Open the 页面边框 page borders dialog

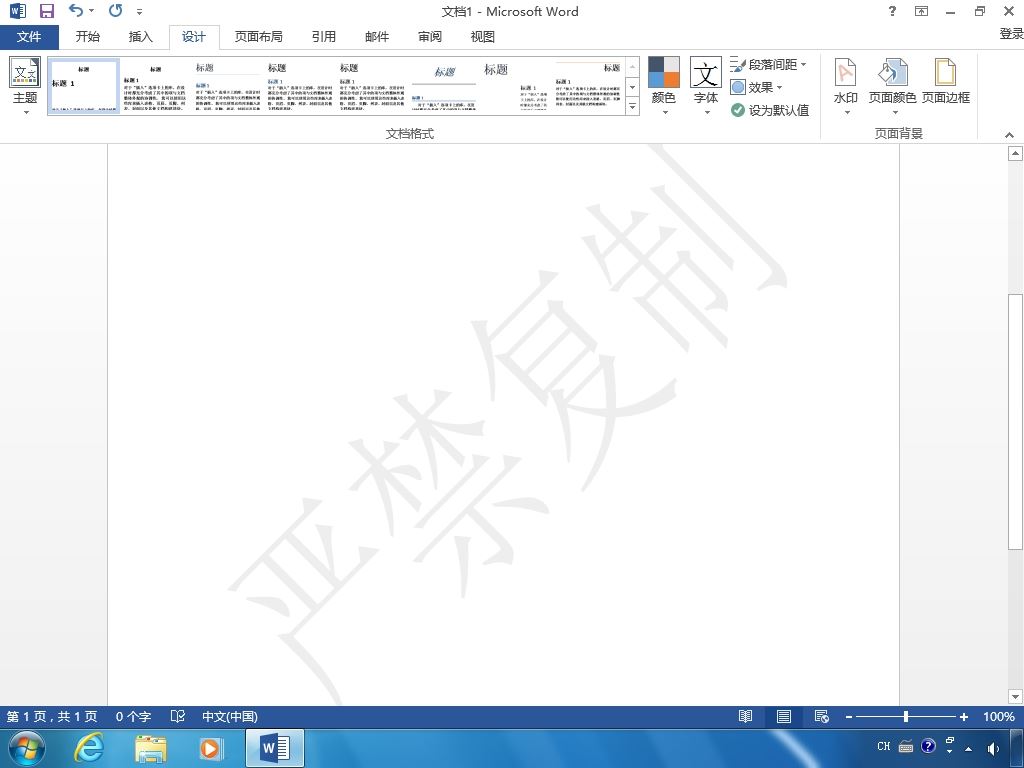[x=946, y=82]
